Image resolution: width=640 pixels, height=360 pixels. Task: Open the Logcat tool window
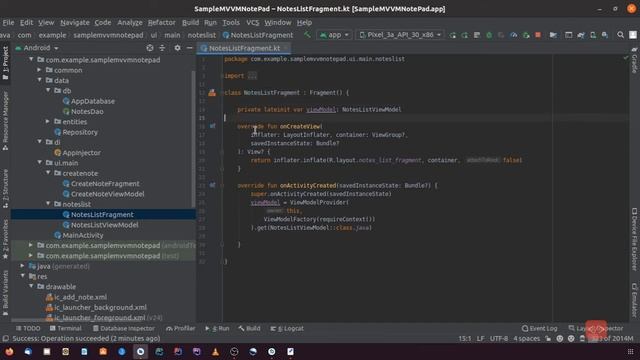(287, 328)
